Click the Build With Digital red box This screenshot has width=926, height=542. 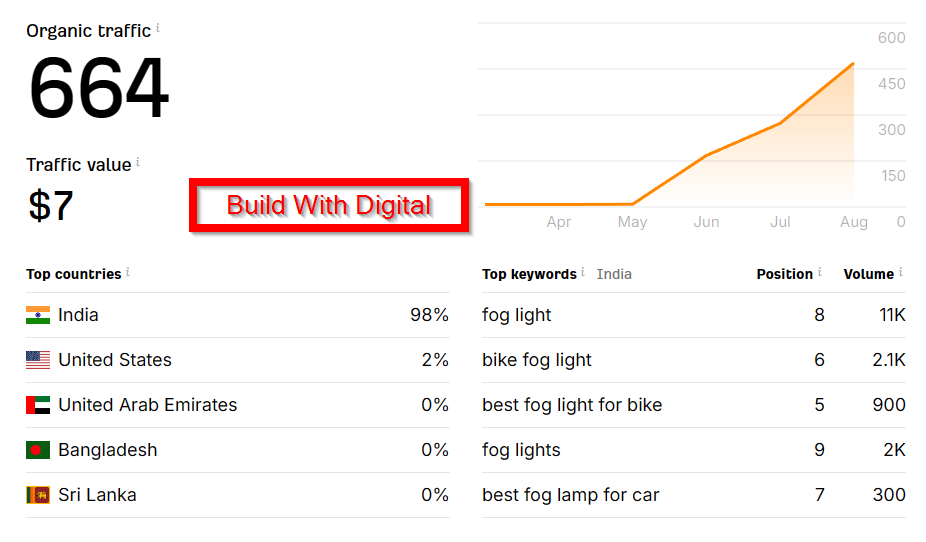coord(329,206)
